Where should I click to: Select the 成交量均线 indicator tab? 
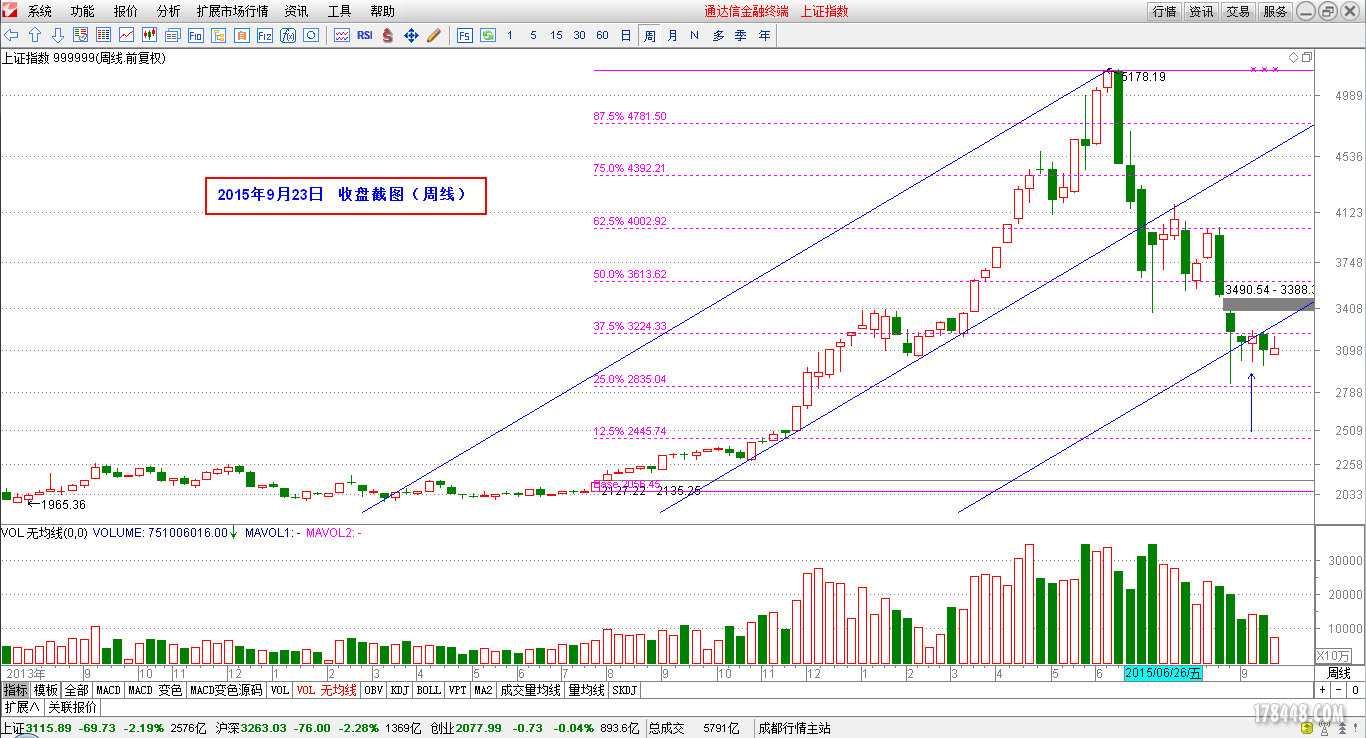point(531,690)
